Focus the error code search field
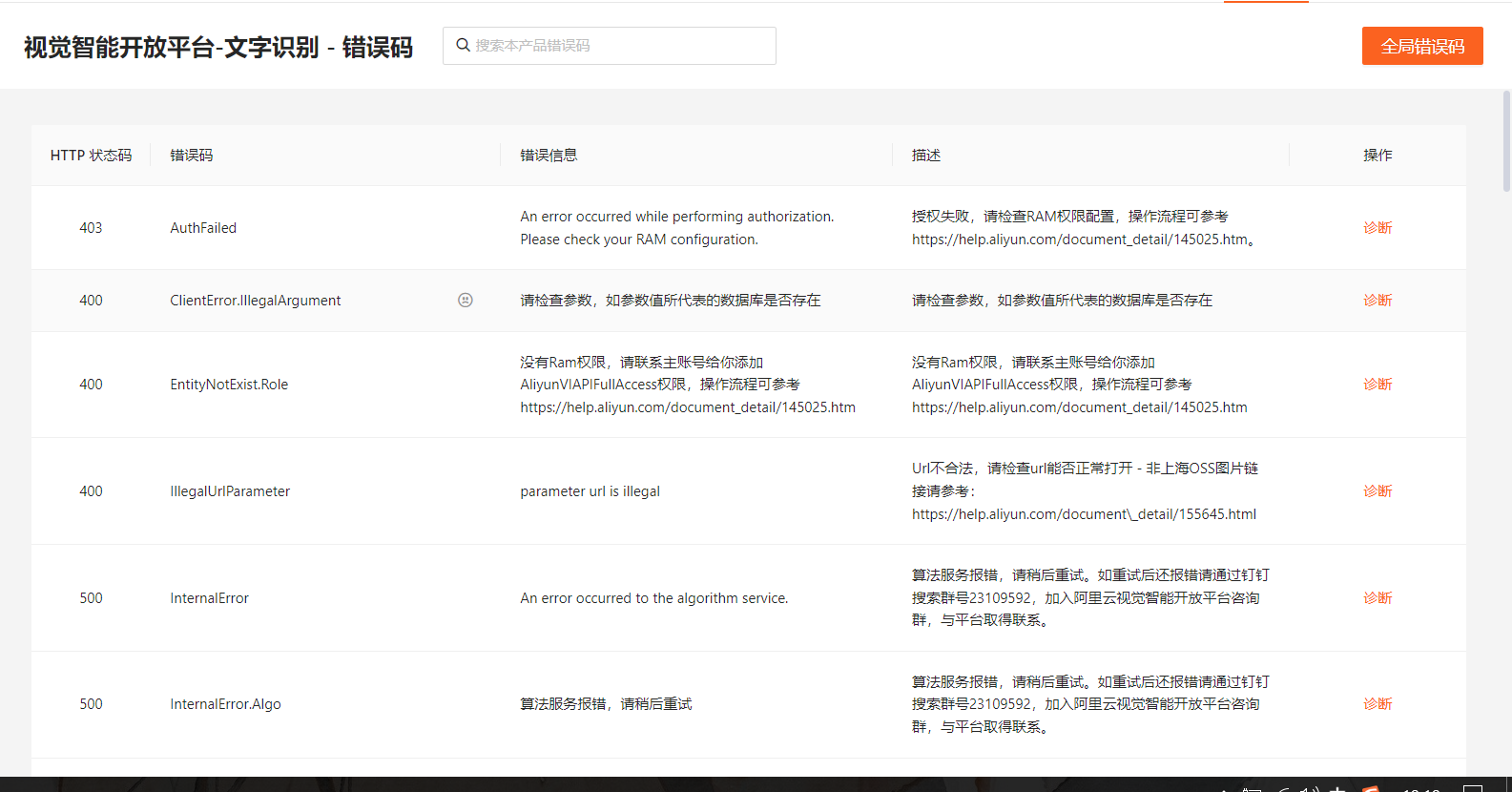The height and width of the screenshot is (792, 1512). (609, 46)
